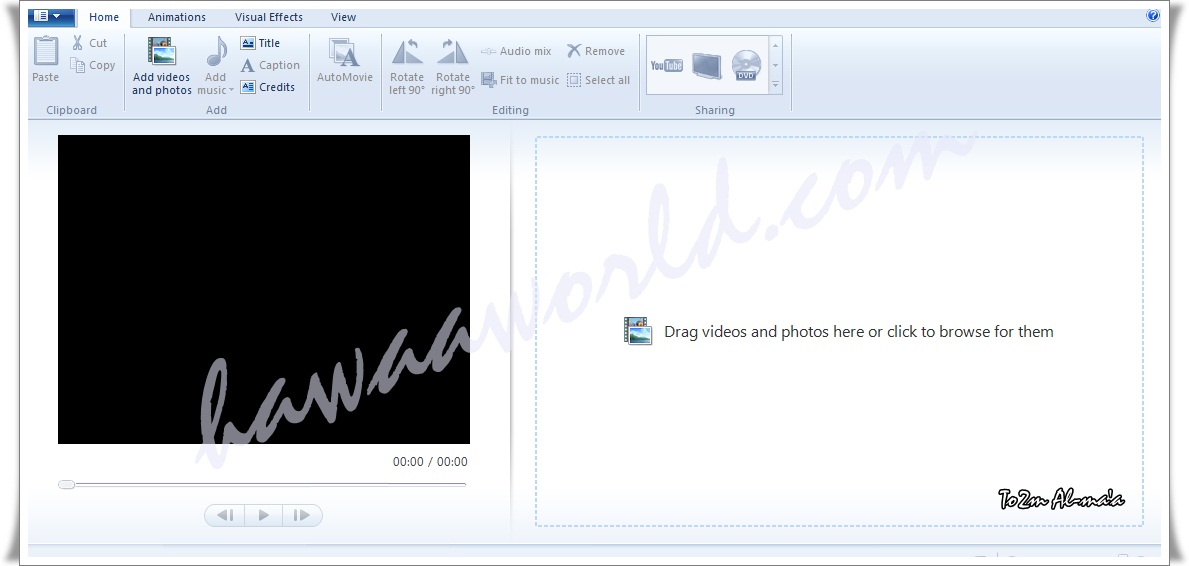Click the Paste clipboard icon

(x=46, y=52)
